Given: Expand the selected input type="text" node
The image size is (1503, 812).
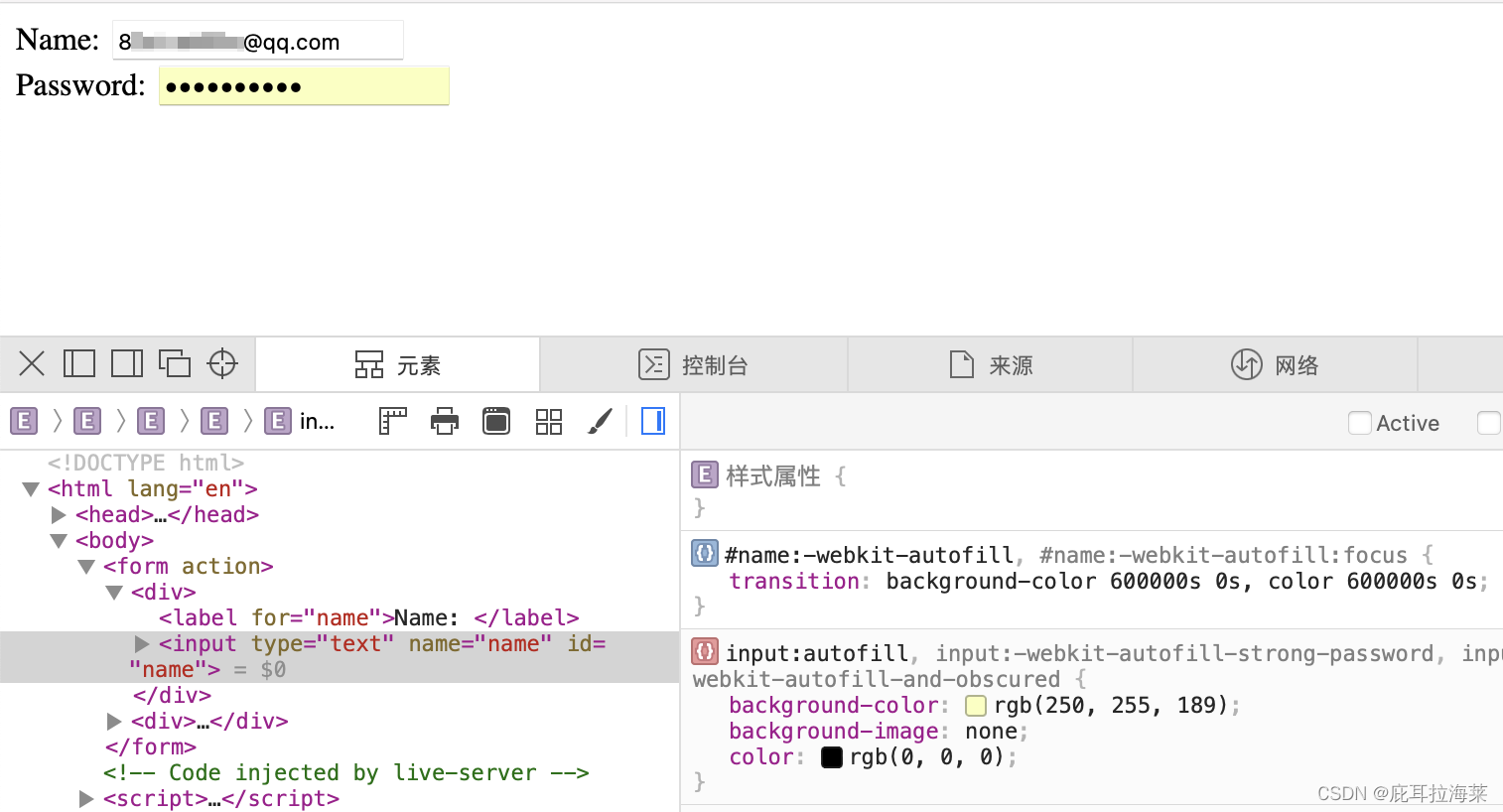Looking at the screenshot, I should point(142,644).
